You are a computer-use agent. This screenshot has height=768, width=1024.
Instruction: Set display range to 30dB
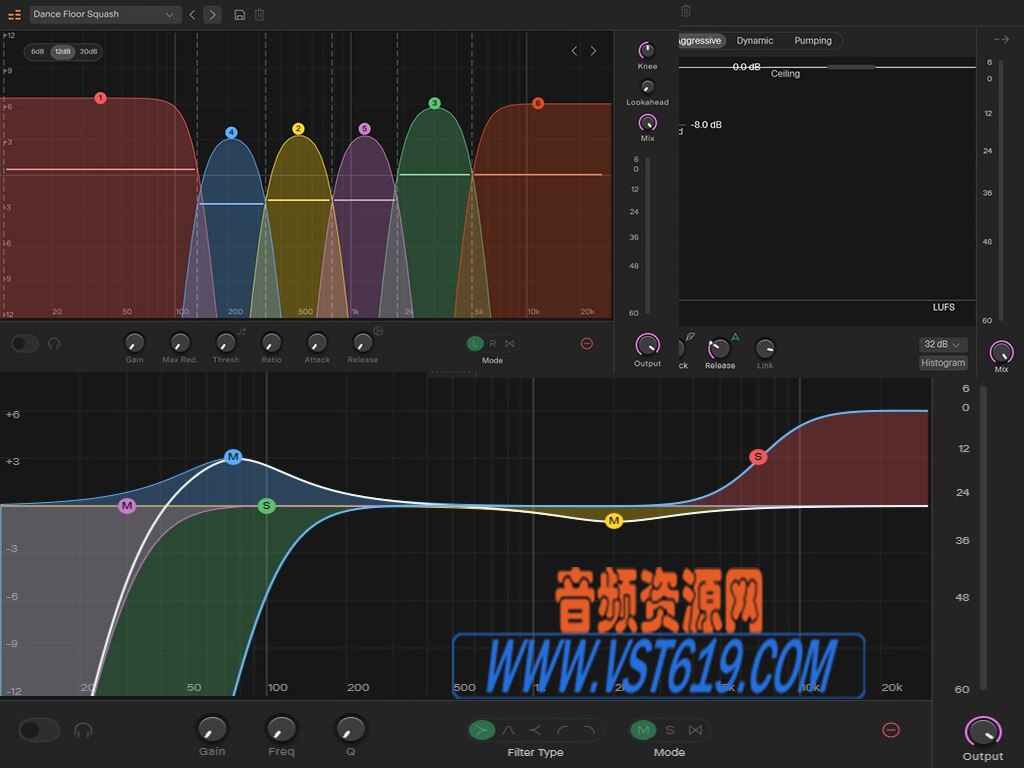pos(88,52)
